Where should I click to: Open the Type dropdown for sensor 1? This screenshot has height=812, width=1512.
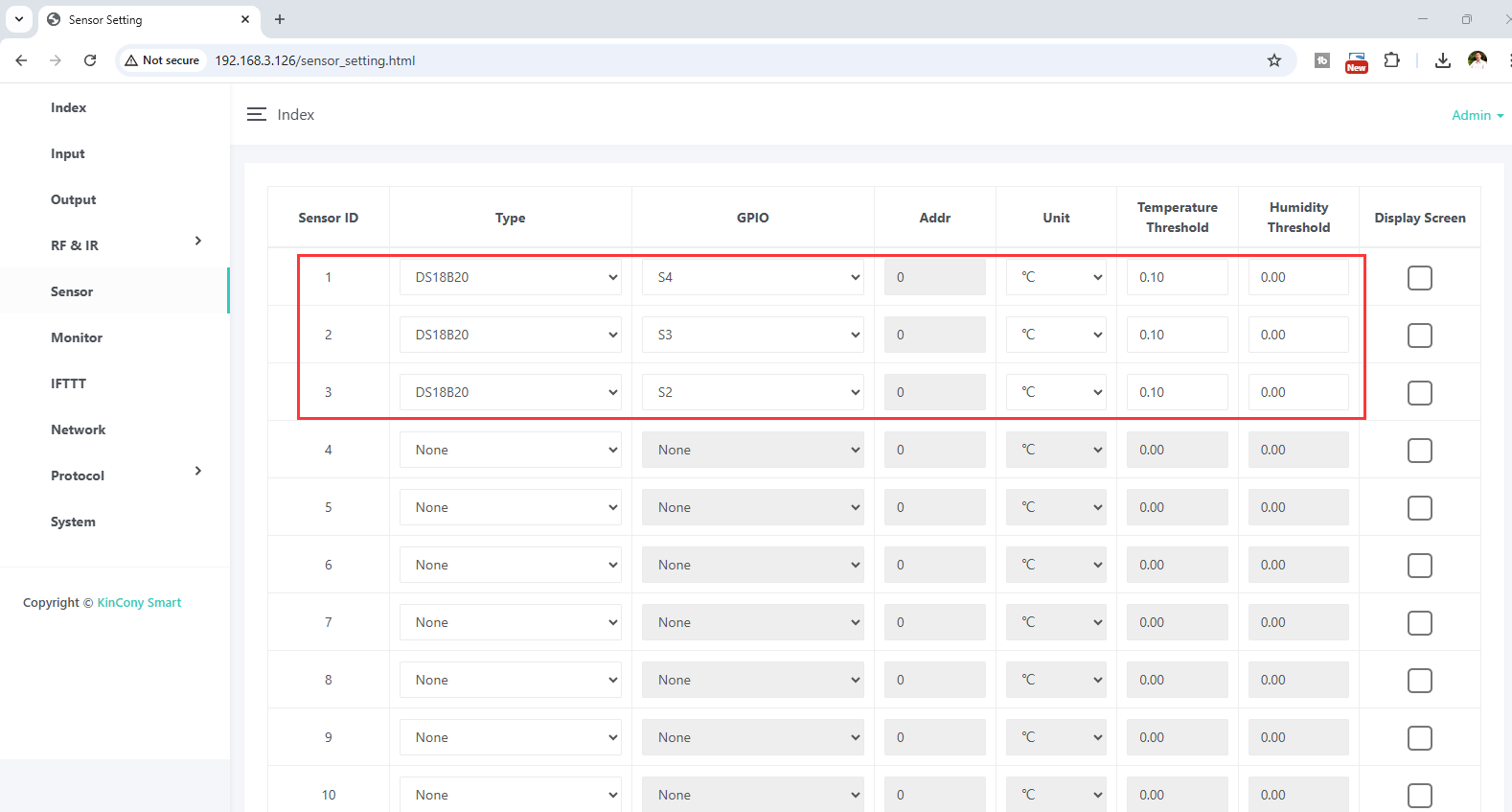pyautogui.click(x=510, y=277)
